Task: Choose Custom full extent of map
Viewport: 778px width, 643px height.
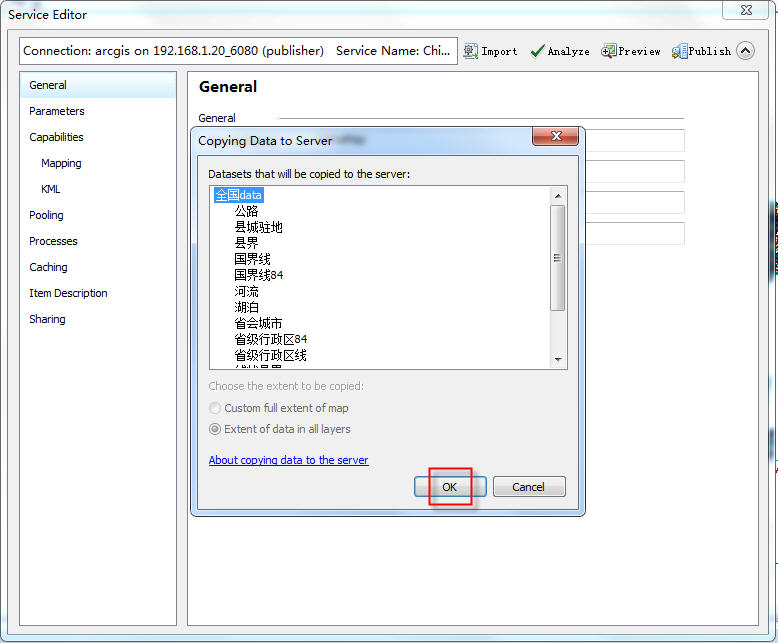Action: 279,408
